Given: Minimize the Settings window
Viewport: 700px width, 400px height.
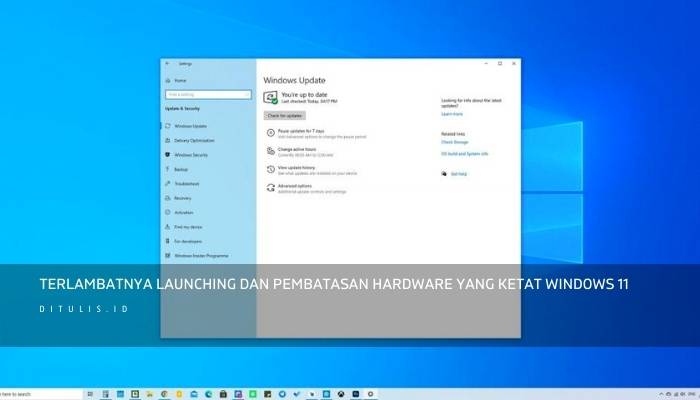Looking at the screenshot, I should coord(486,63).
